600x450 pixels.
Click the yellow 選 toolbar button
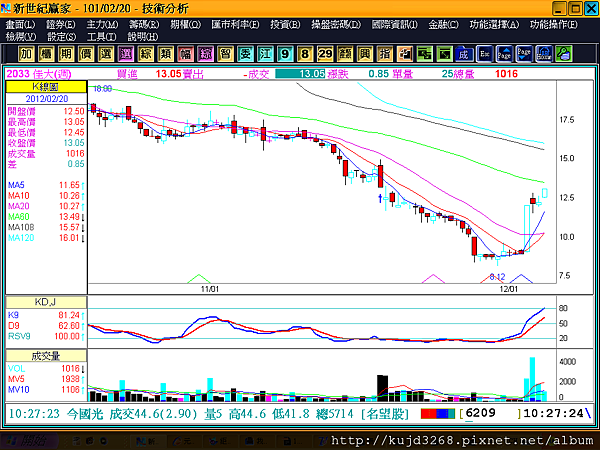tap(106, 54)
